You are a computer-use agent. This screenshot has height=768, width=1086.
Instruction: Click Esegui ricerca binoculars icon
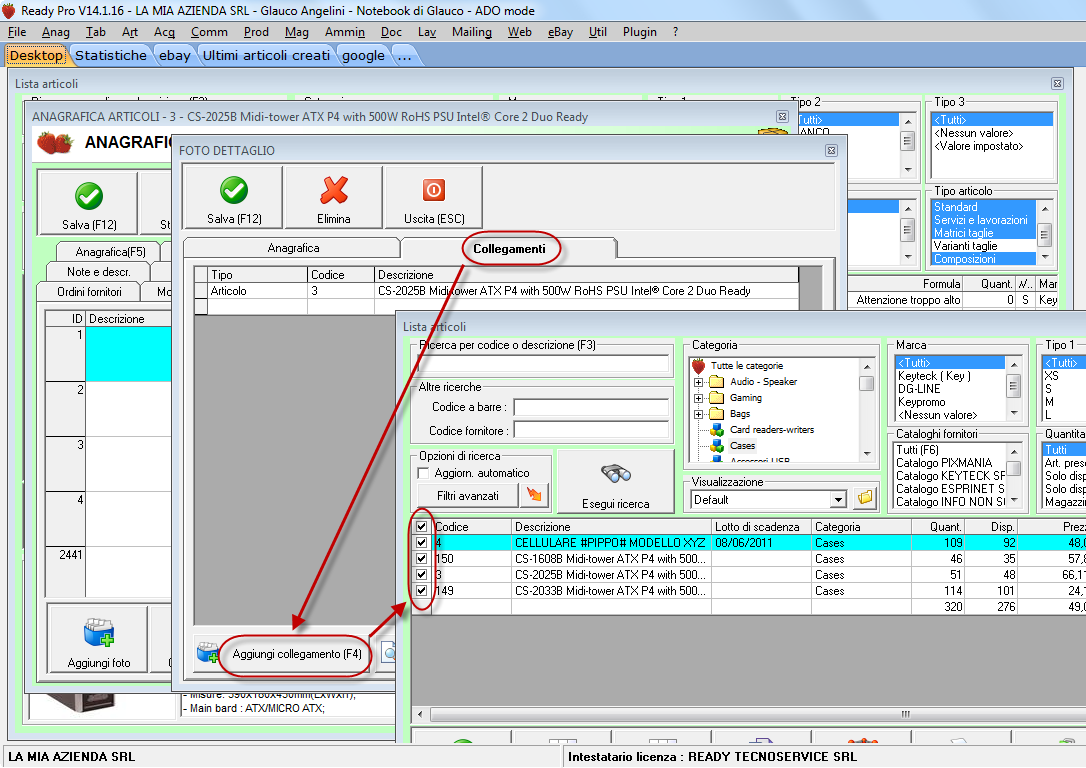pyautogui.click(x=616, y=474)
